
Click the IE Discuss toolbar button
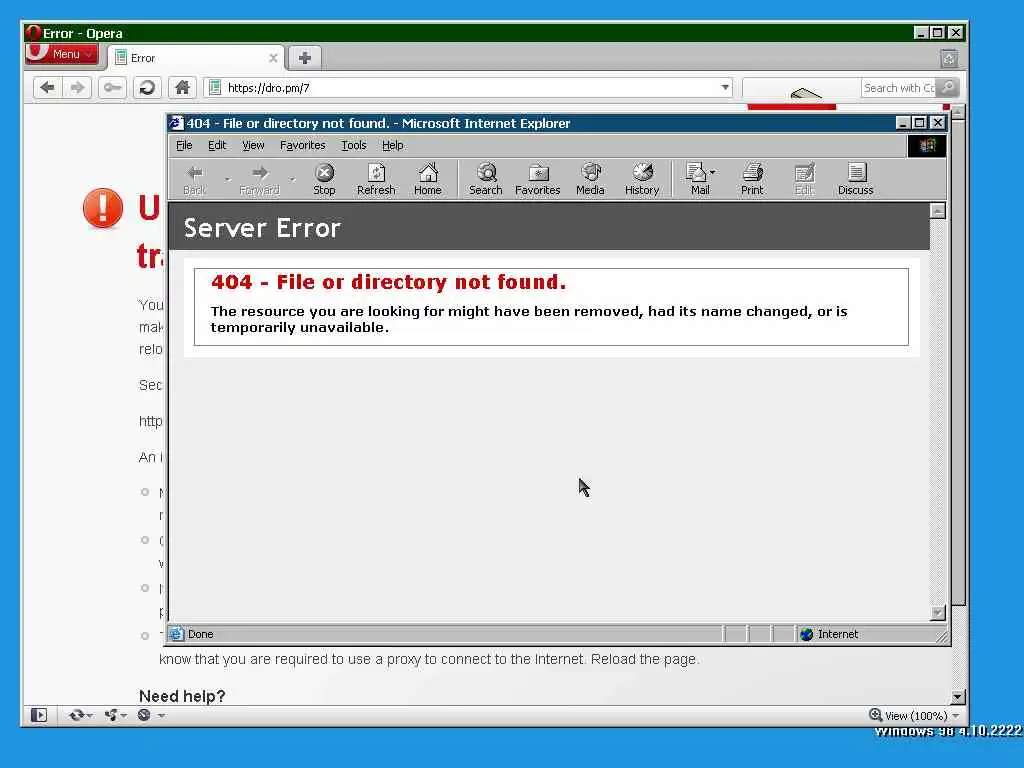coord(856,179)
